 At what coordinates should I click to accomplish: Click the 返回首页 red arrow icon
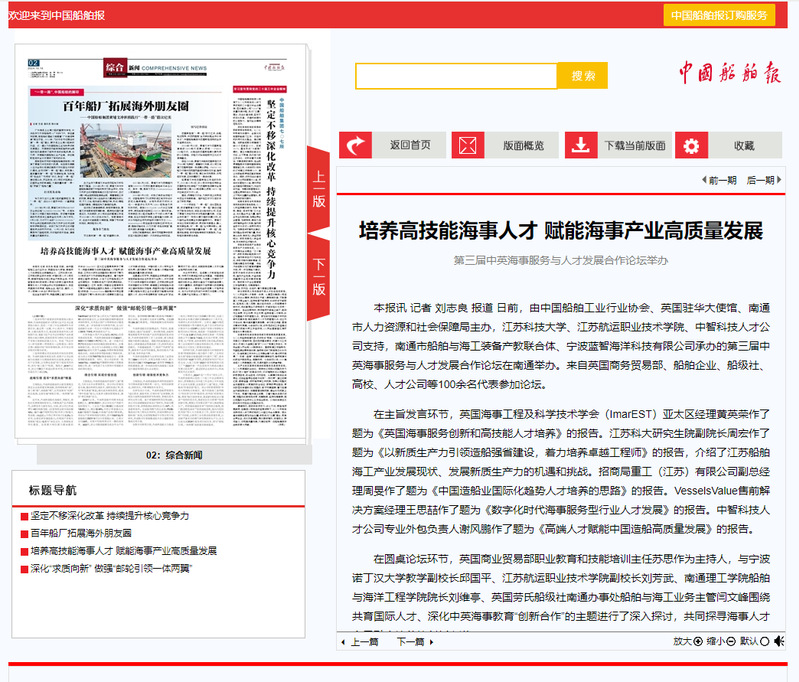point(357,145)
